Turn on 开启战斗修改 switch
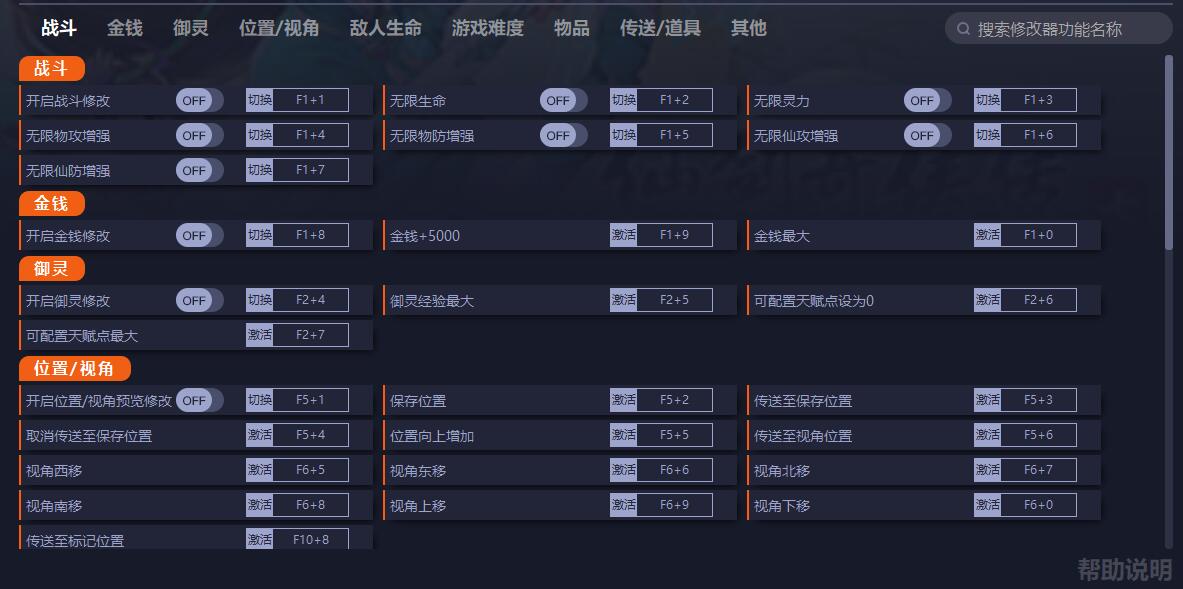1183x589 pixels. click(199, 100)
